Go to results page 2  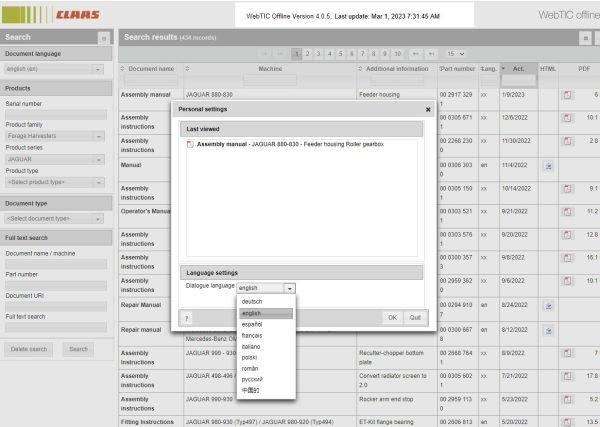307,54
